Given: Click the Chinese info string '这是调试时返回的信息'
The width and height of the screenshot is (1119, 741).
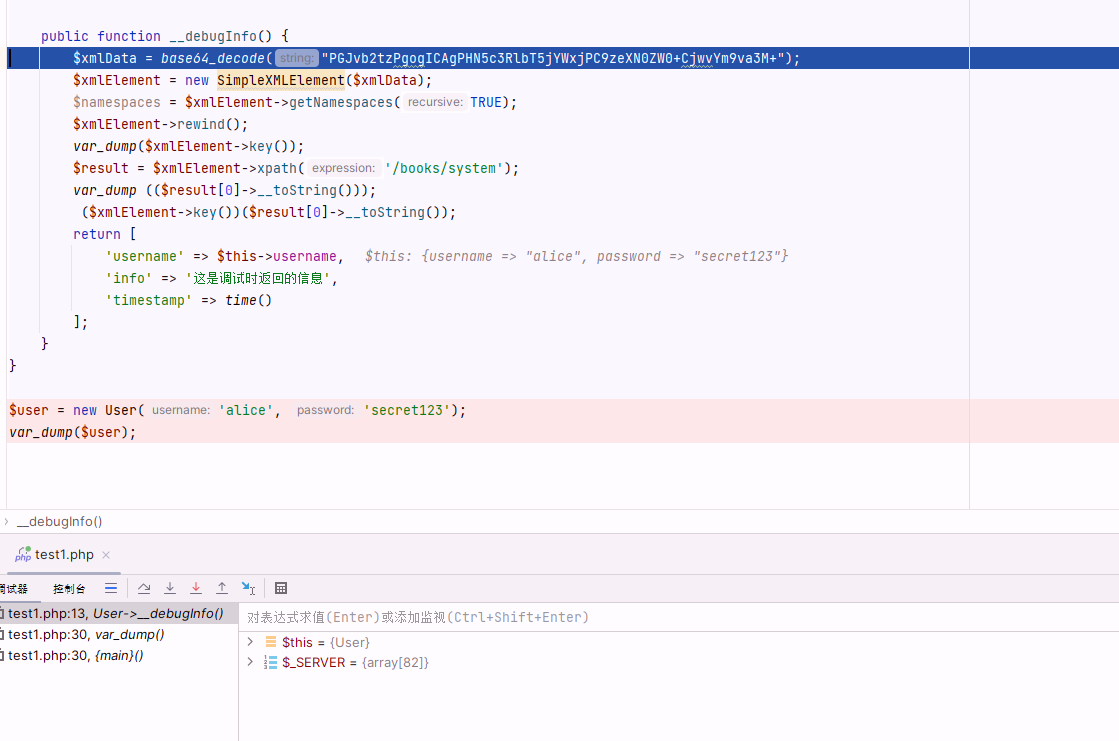Looking at the screenshot, I should click(x=258, y=278).
